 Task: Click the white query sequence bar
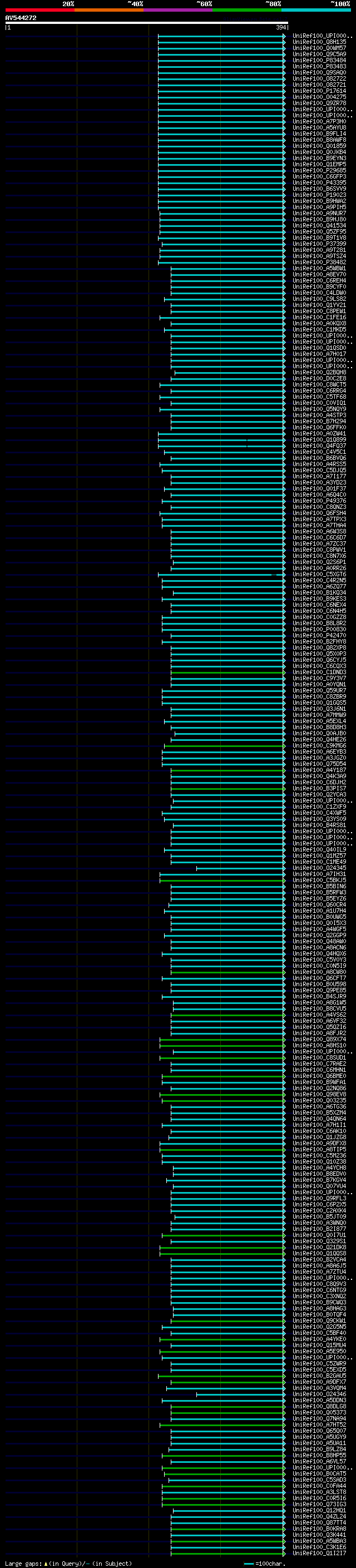click(147, 22)
